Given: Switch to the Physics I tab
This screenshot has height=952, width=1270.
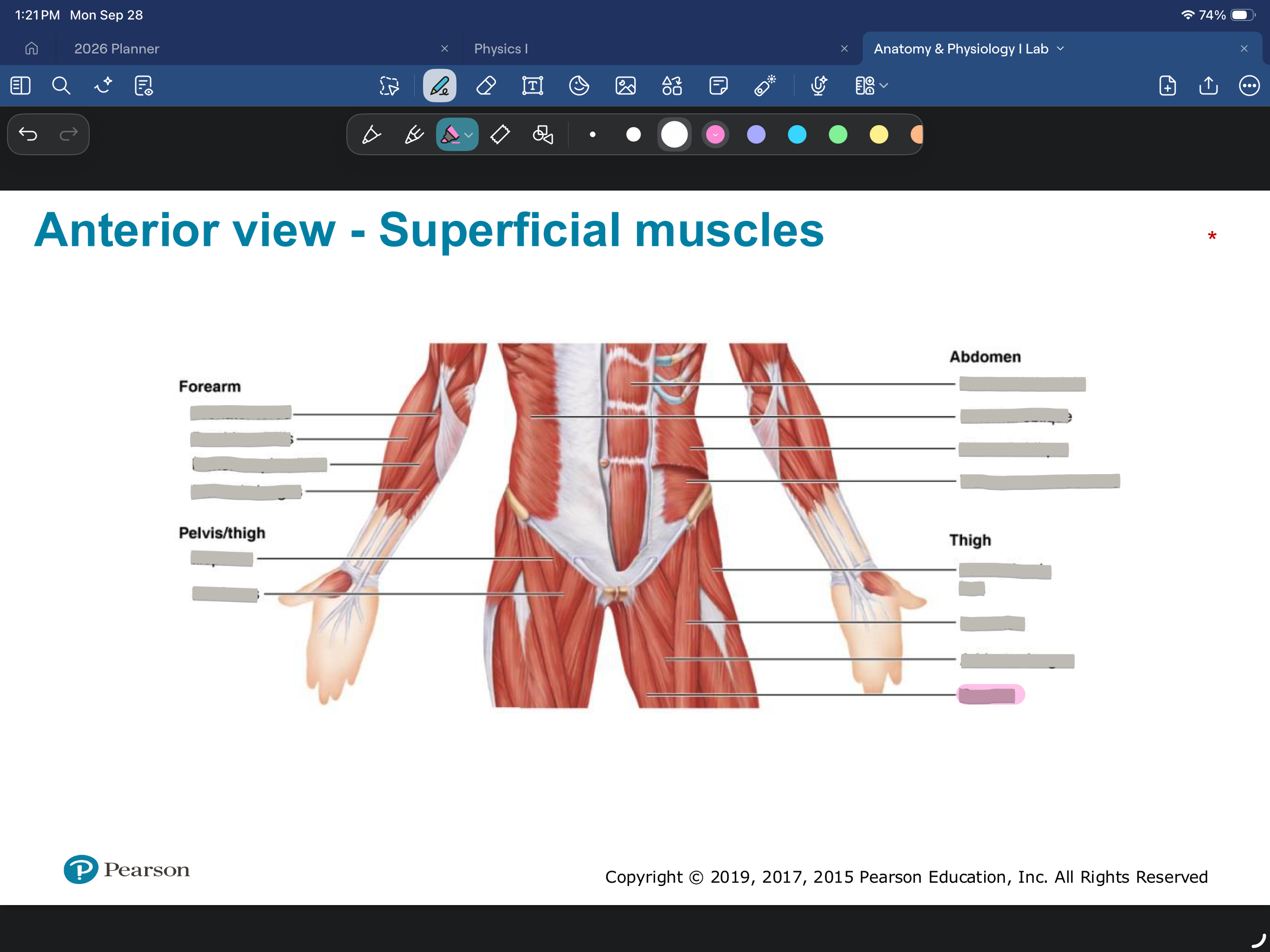Looking at the screenshot, I should (x=501, y=49).
